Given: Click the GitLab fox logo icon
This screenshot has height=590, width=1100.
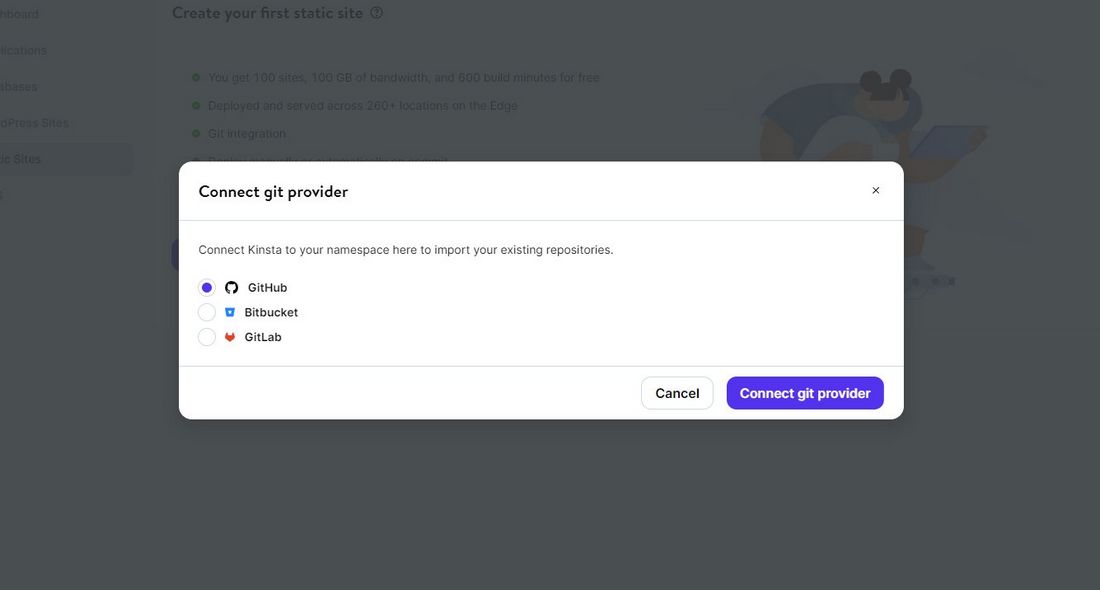Looking at the screenshot, I should pyautogui.click(x=229, y=337).
